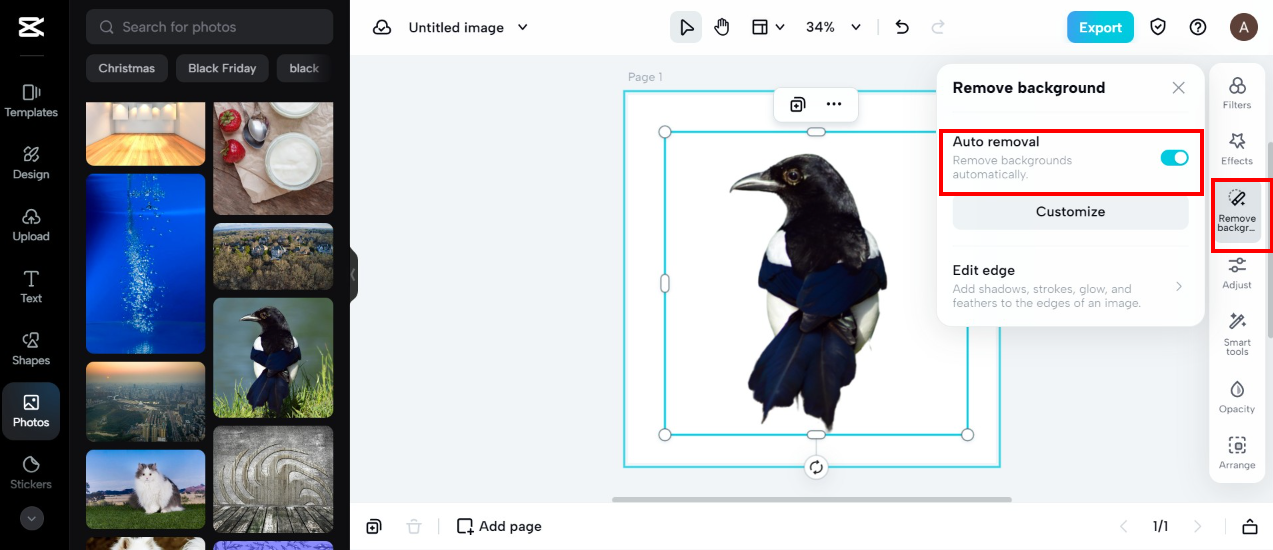Click the cloud save status icon

(x=382, y=27)
